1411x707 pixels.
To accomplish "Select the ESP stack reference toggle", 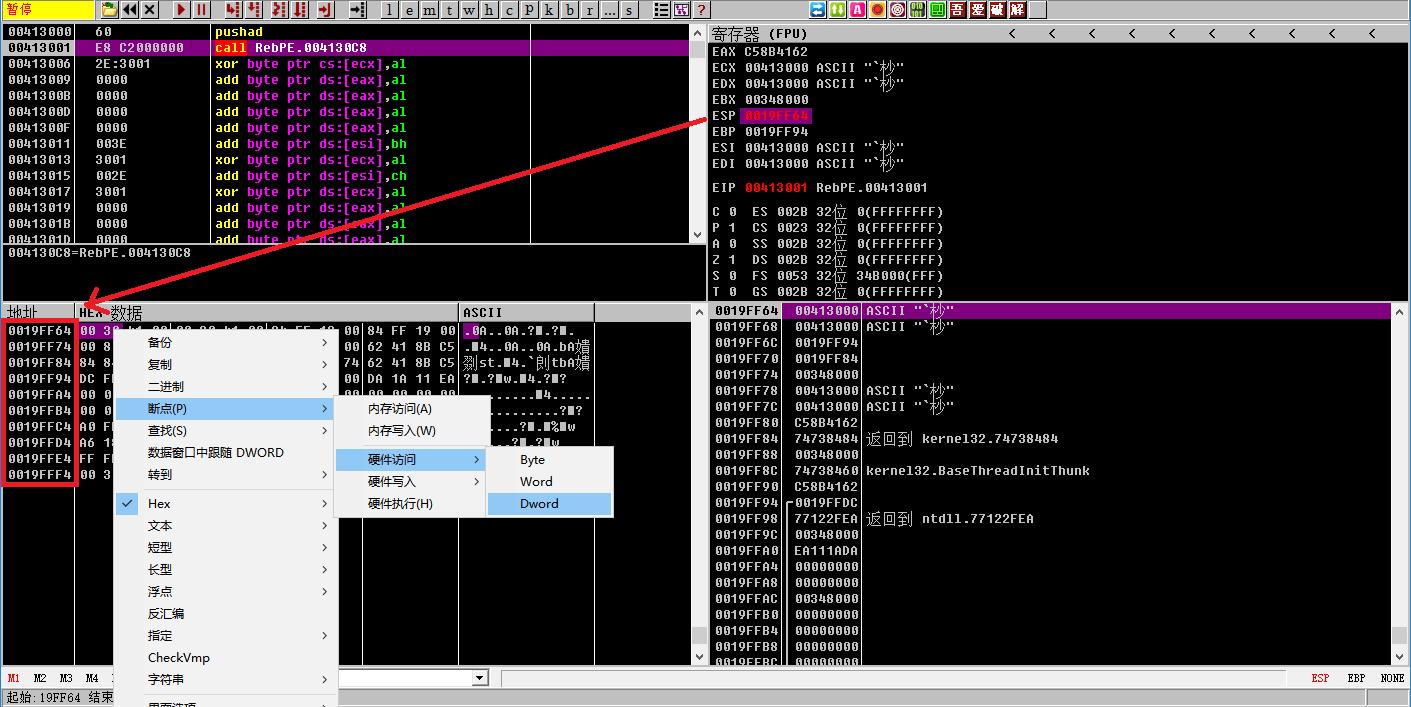I will [1320, 678].
